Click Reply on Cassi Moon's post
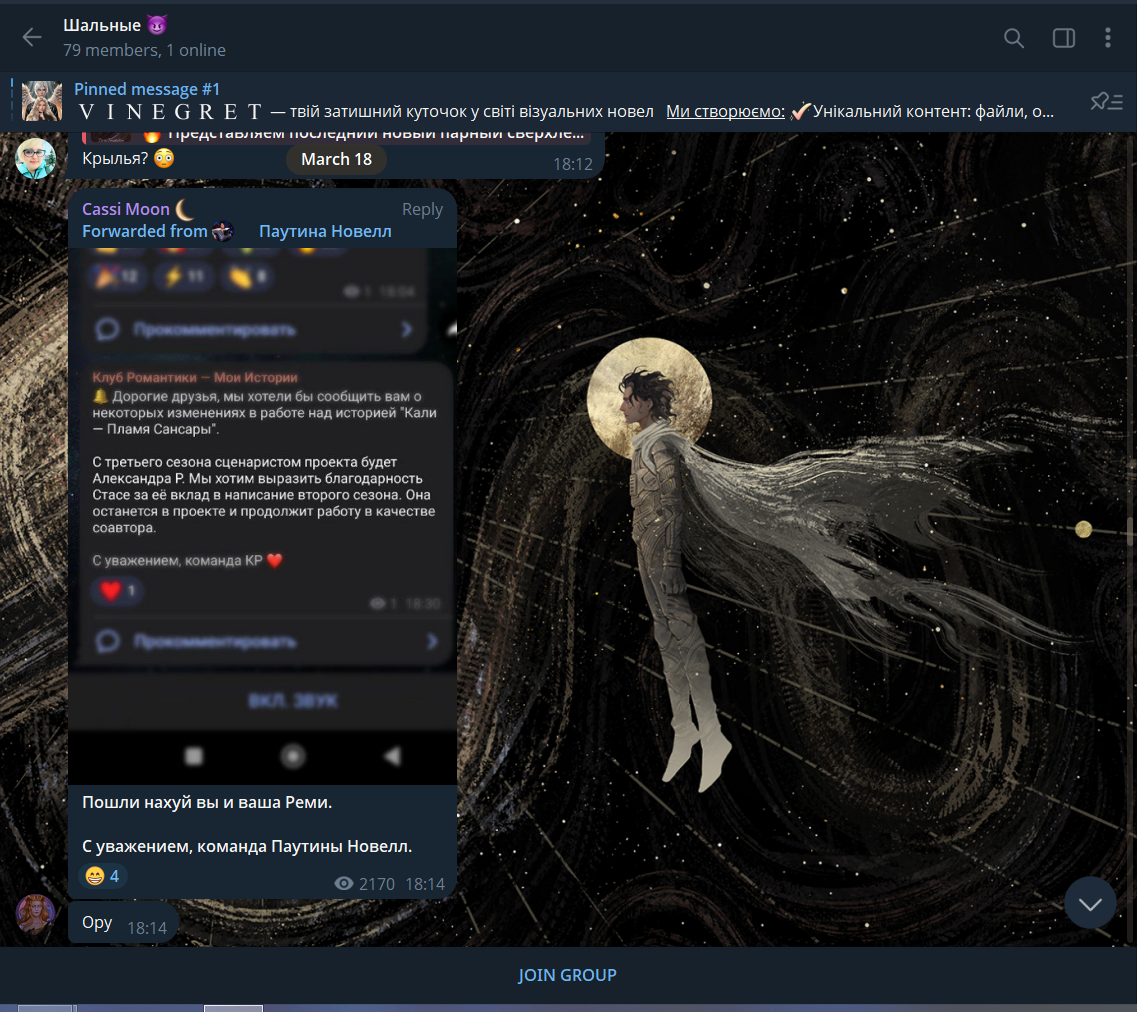The width and height of the screenshot is (1137, 1012). click(x=422, y=210)
